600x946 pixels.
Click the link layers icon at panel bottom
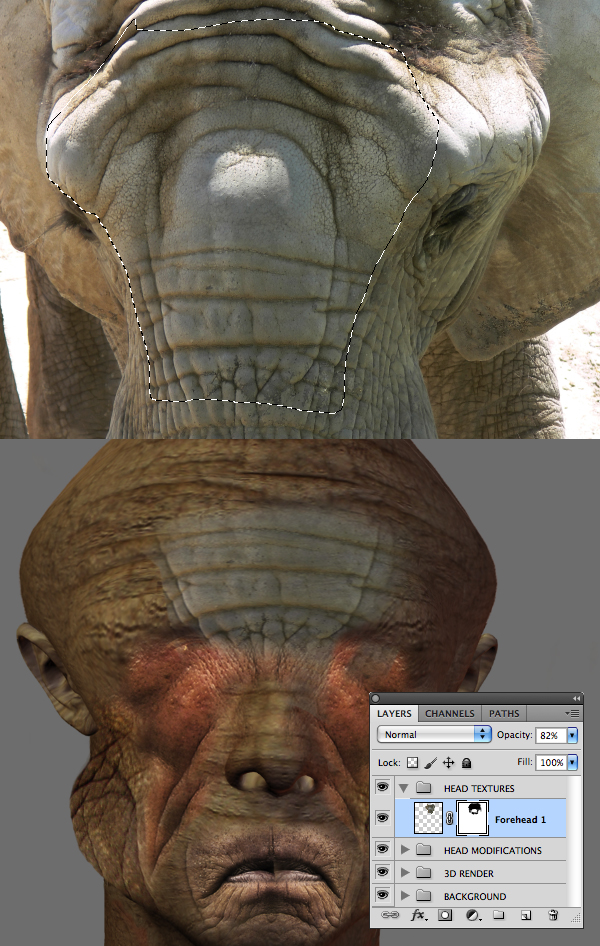[x=390, y=915]
